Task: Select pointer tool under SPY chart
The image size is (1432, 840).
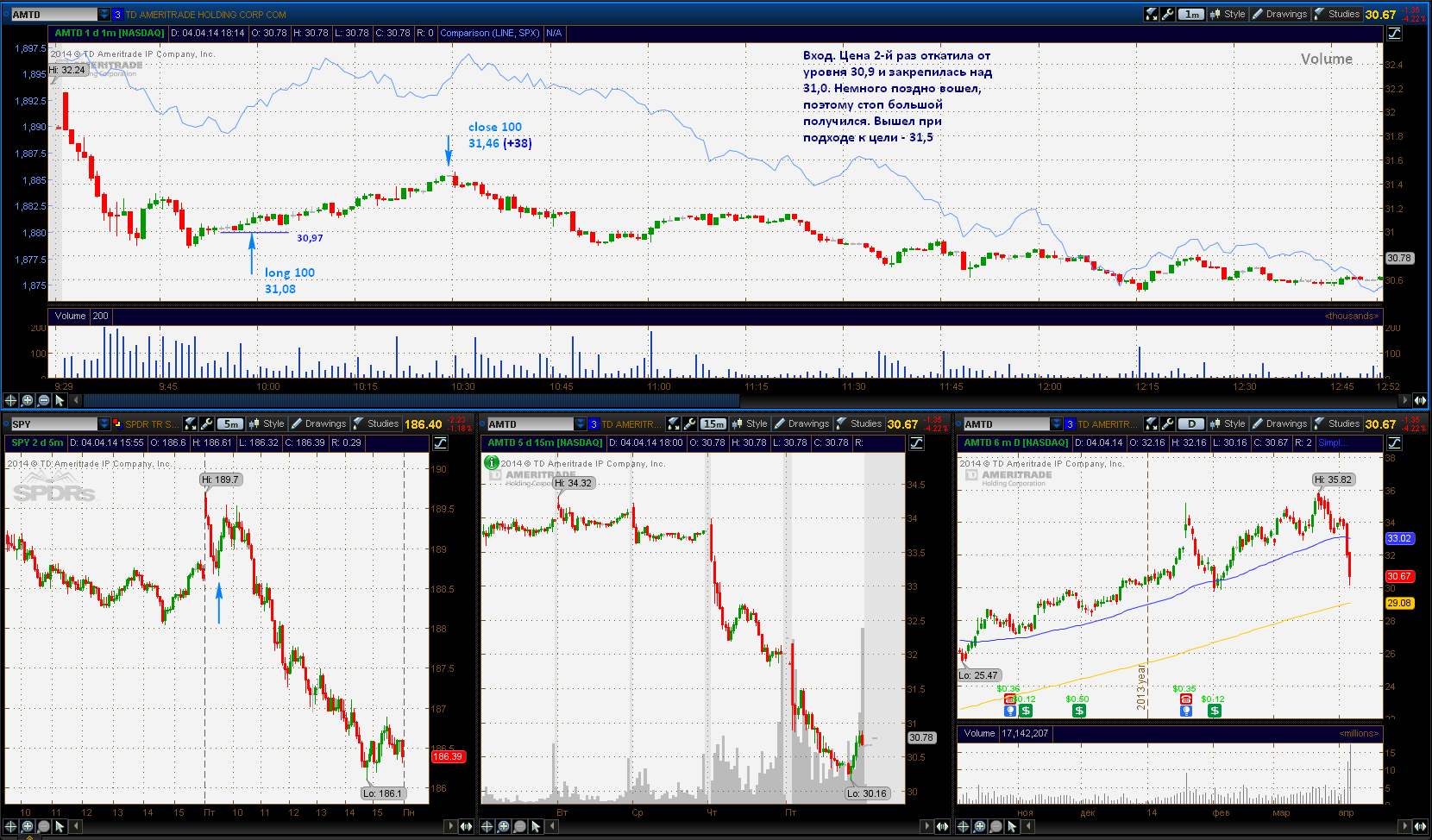Action: point(60,826)
